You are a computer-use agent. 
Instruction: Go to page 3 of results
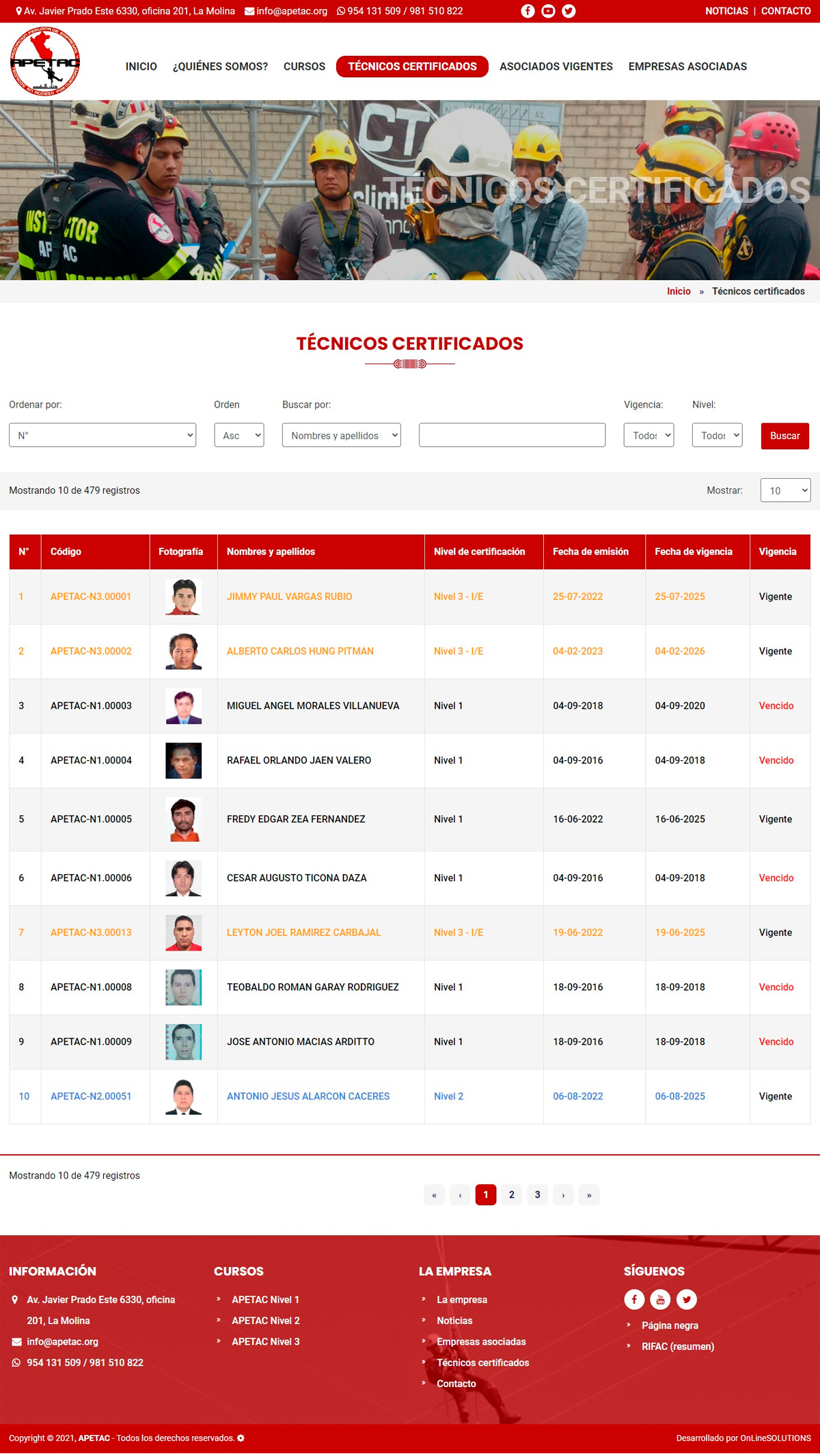538,1194
